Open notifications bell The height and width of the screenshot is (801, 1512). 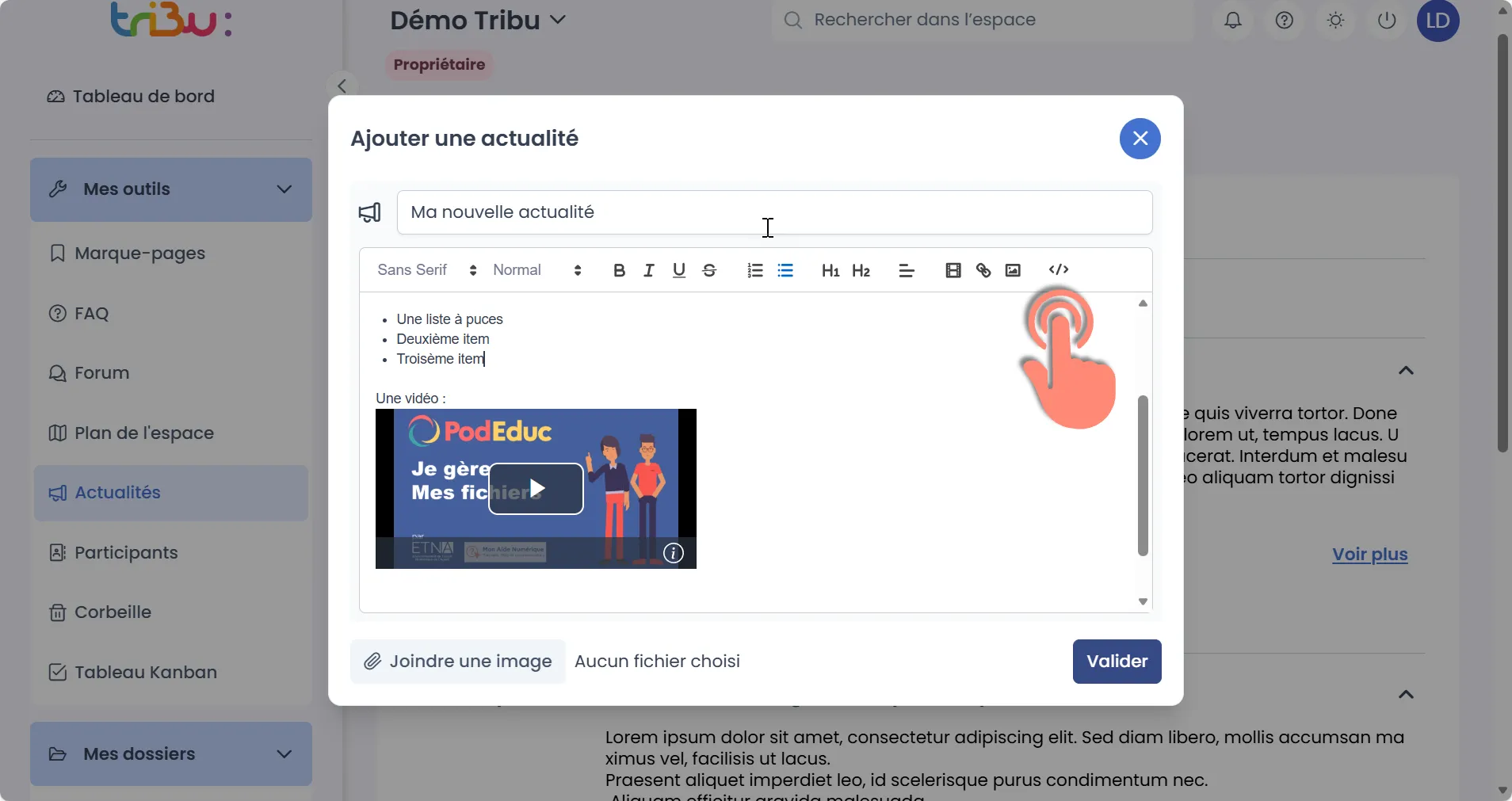[x=1233, y=21]
